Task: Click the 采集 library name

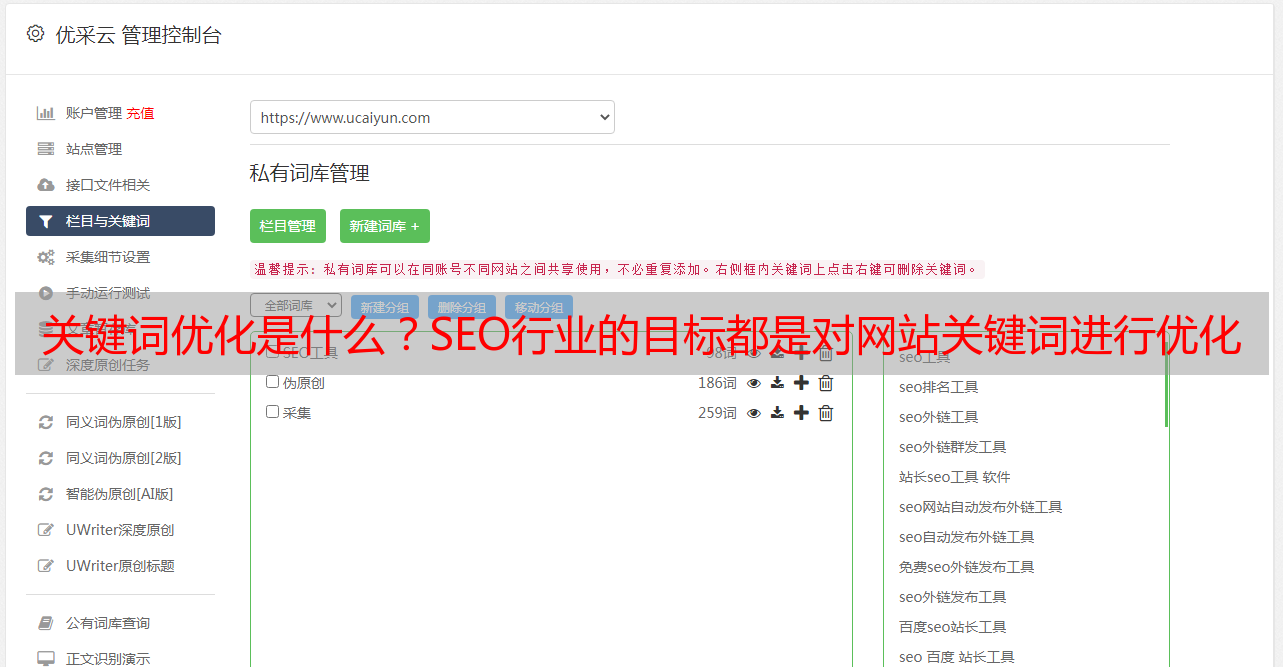Action: (297, 412)
